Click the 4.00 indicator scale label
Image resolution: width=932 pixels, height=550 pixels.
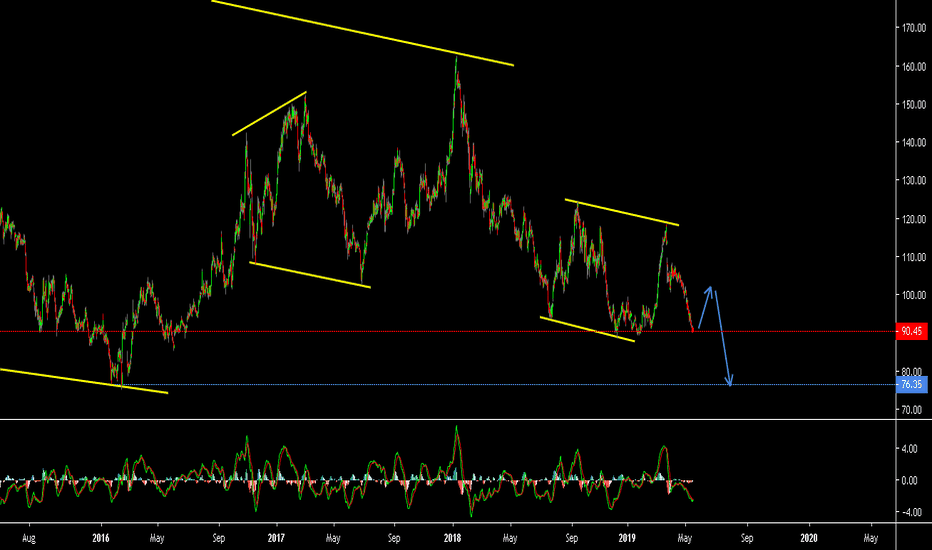(909, 449)
